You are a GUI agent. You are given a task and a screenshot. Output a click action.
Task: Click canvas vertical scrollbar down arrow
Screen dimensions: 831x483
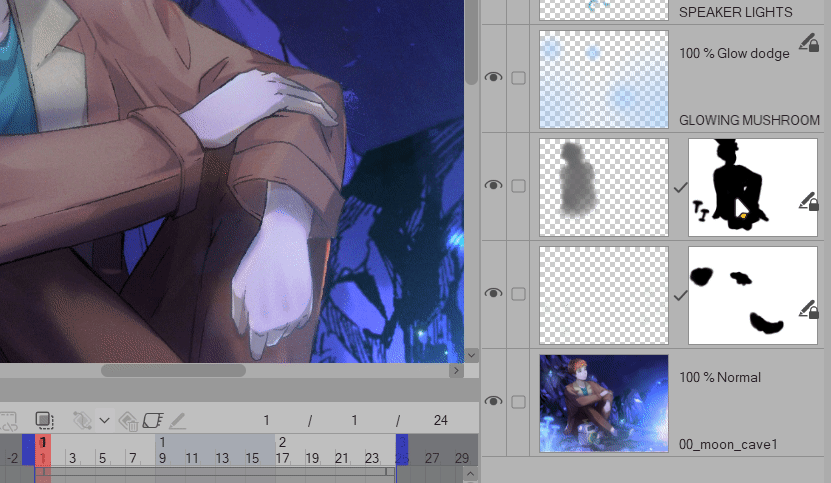(471, 355)
